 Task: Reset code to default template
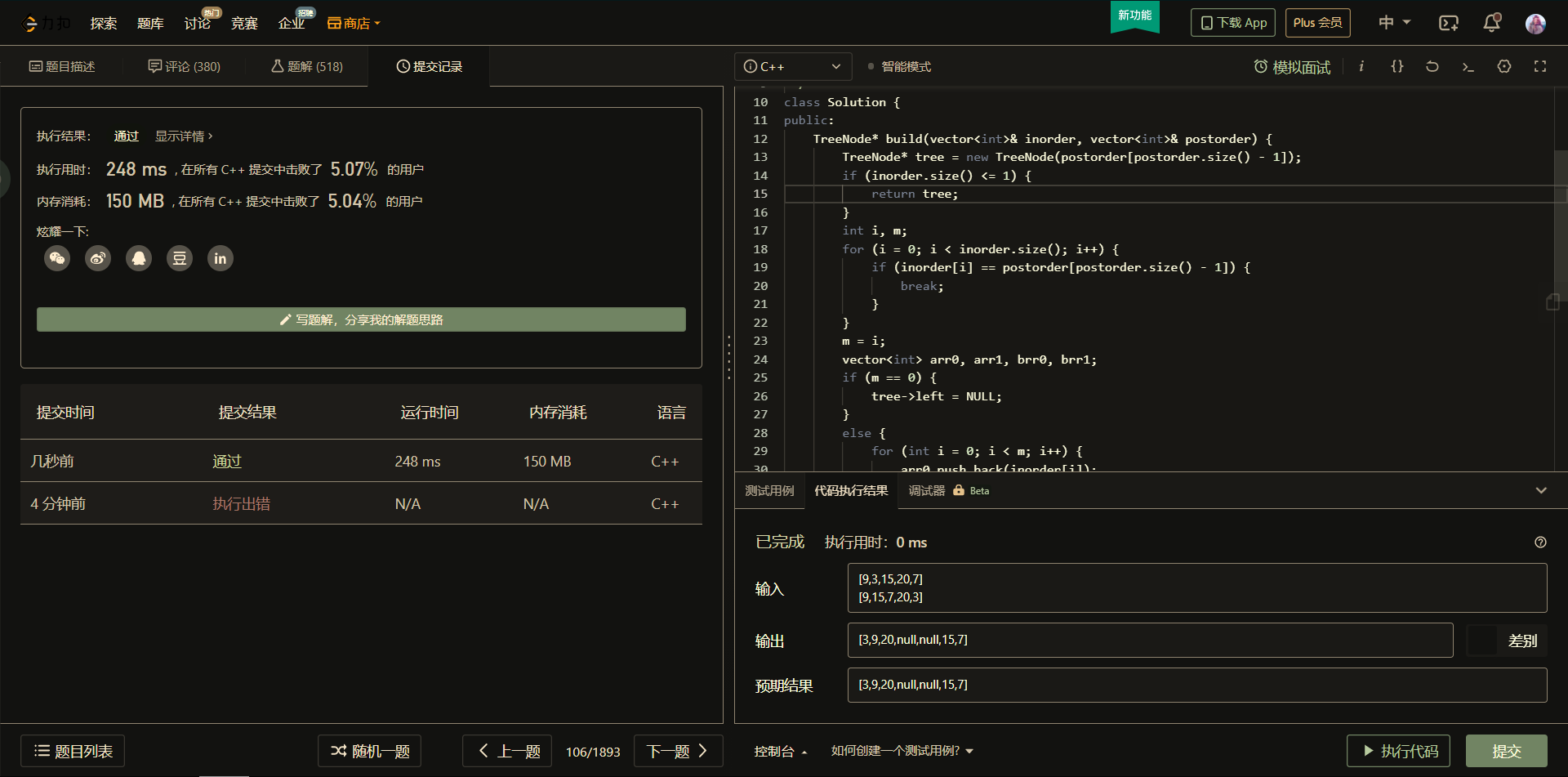1432,66
